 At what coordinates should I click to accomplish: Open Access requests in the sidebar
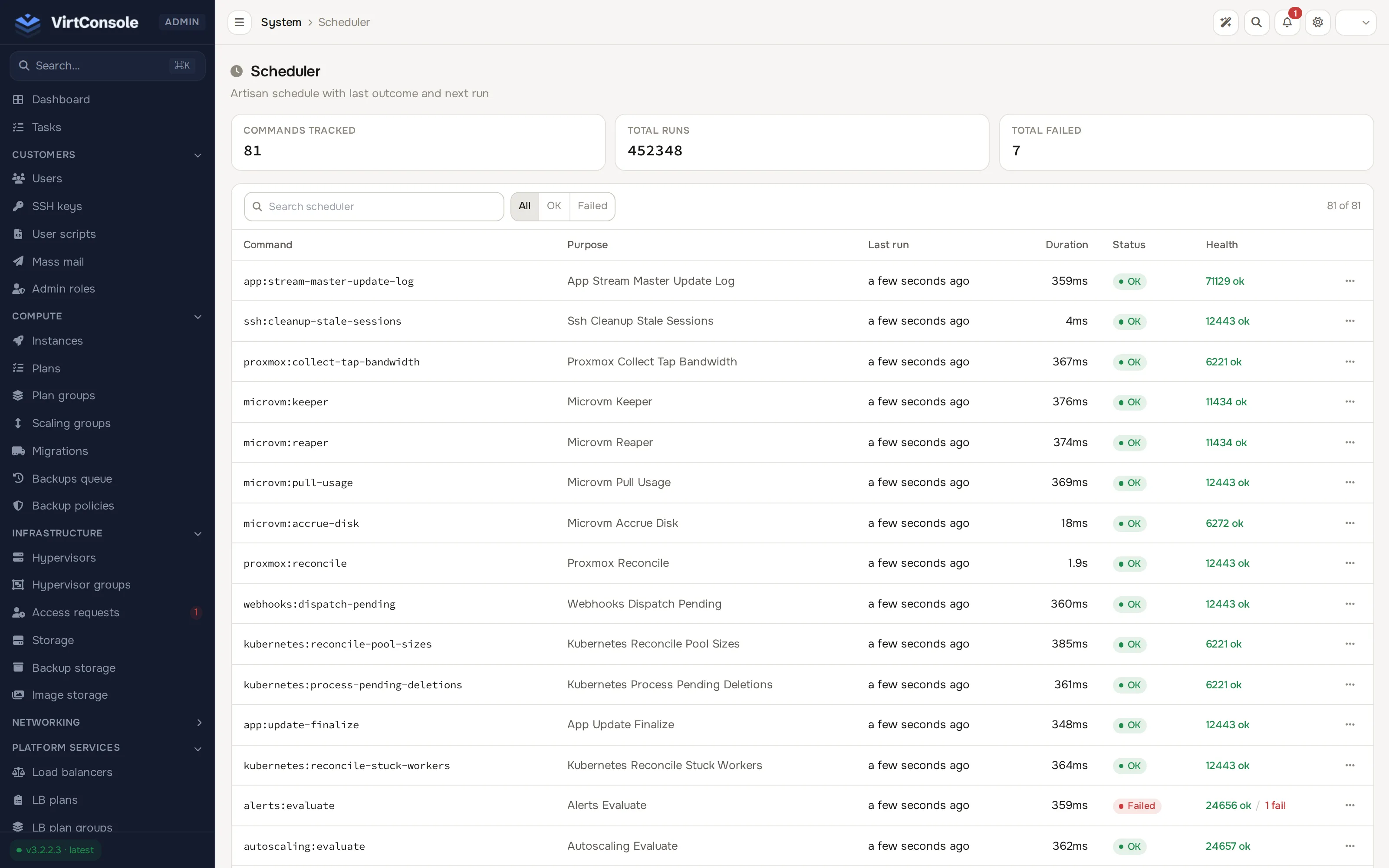[107, 612]
